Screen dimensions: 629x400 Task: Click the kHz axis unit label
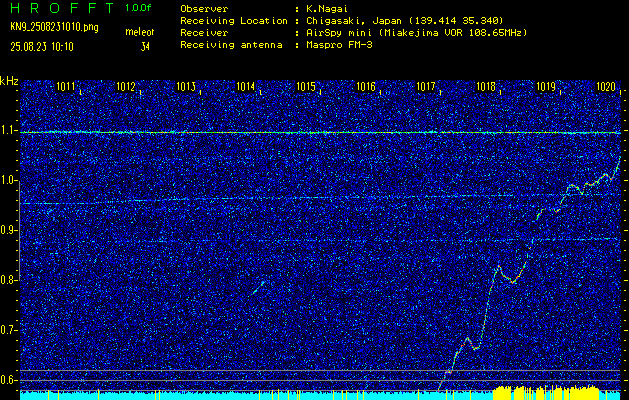tap(9, 81)
